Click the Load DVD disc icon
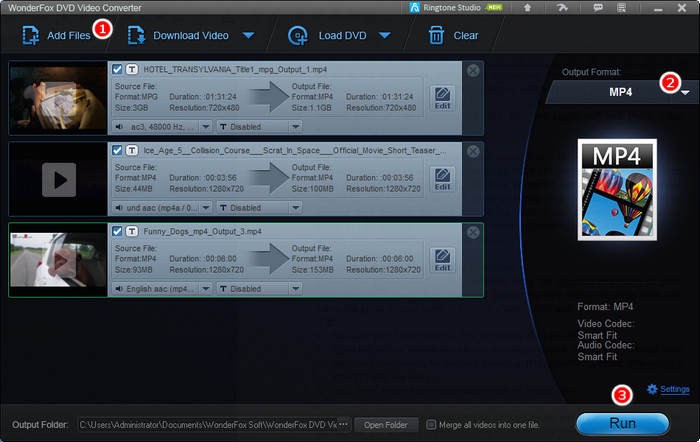Image resolution: width=700 pixels, height=442 pixels. (298, 36)
